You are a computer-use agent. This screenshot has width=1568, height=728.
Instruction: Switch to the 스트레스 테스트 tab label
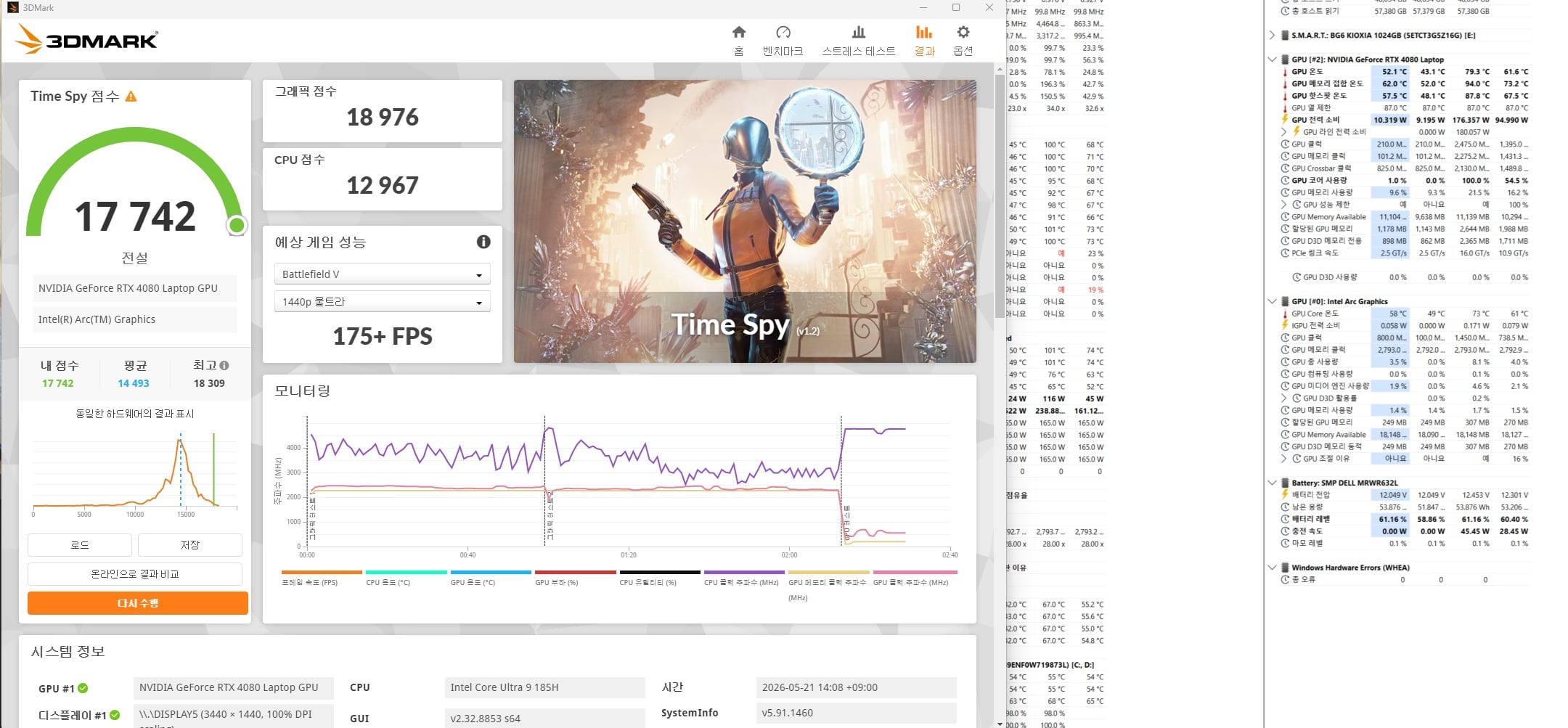pyautogui.click(x=858, y=51)
